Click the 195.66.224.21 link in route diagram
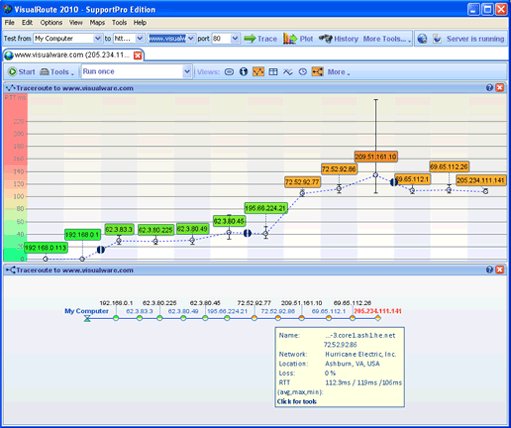Screen dimensions: 511x428 click(x=227, y=311)
